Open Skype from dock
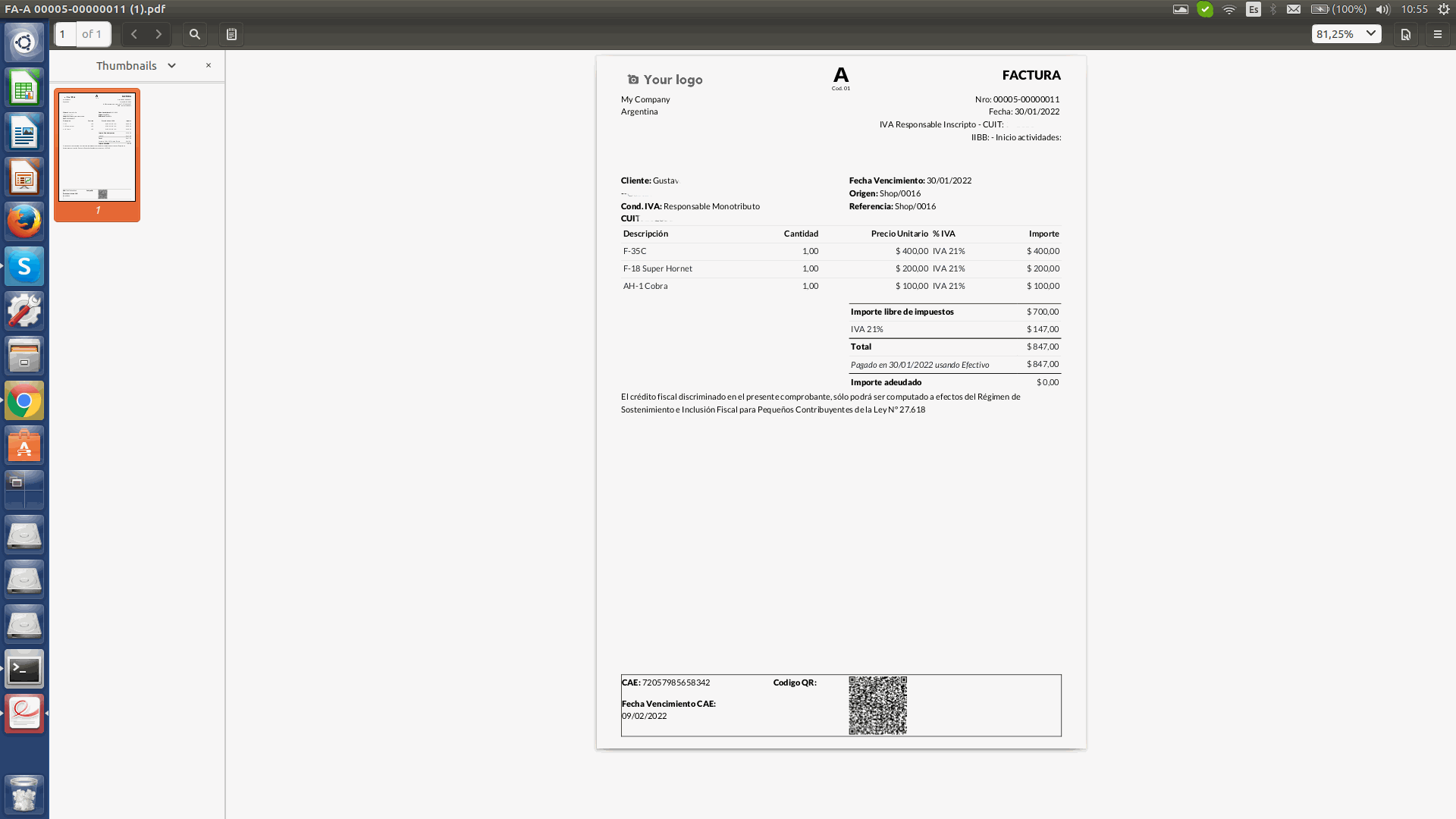Viewport: 1456px width, 819px height. pyautogui.click(x=24, y=266)
